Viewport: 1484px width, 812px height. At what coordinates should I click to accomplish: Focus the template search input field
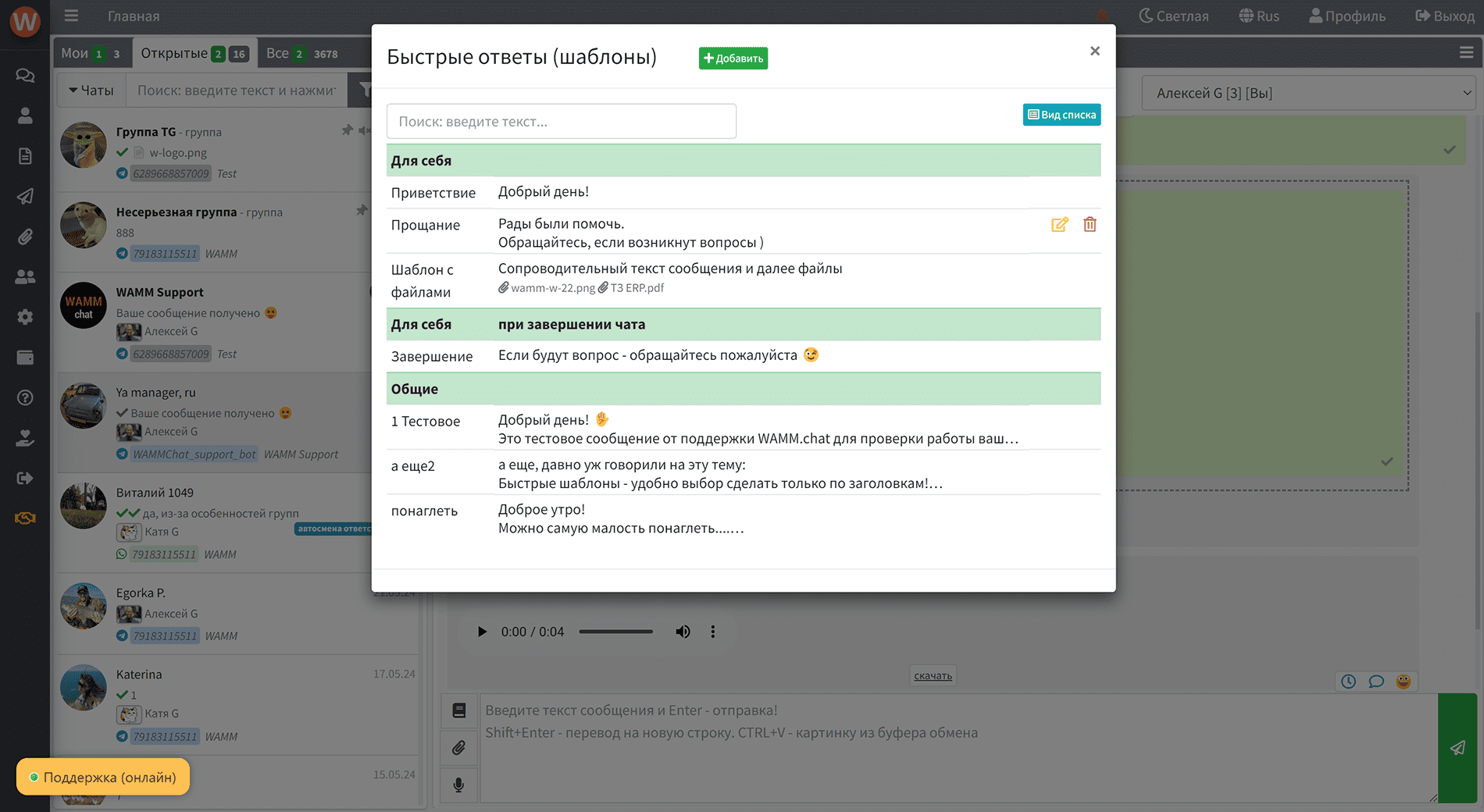(x=561, y=122)
